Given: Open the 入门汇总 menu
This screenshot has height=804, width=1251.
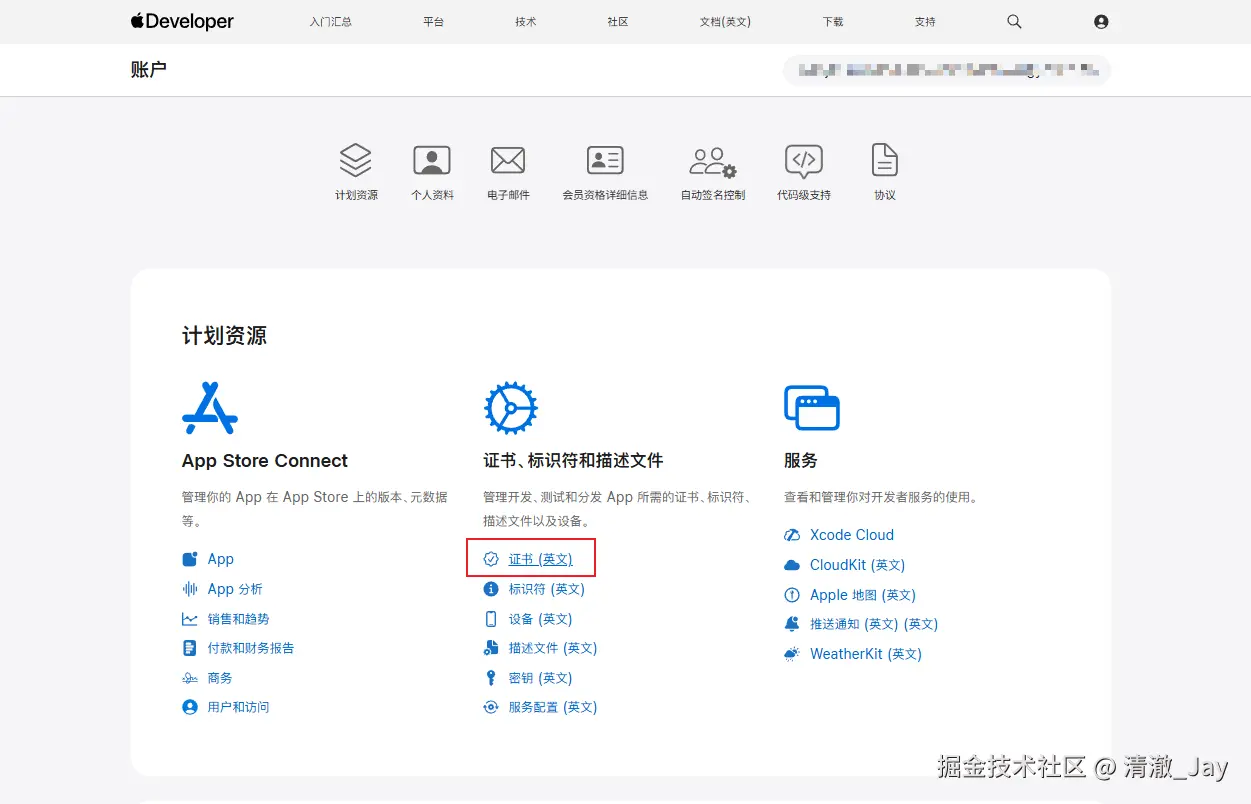Looking at the screenshot, I should coord(331,21).
